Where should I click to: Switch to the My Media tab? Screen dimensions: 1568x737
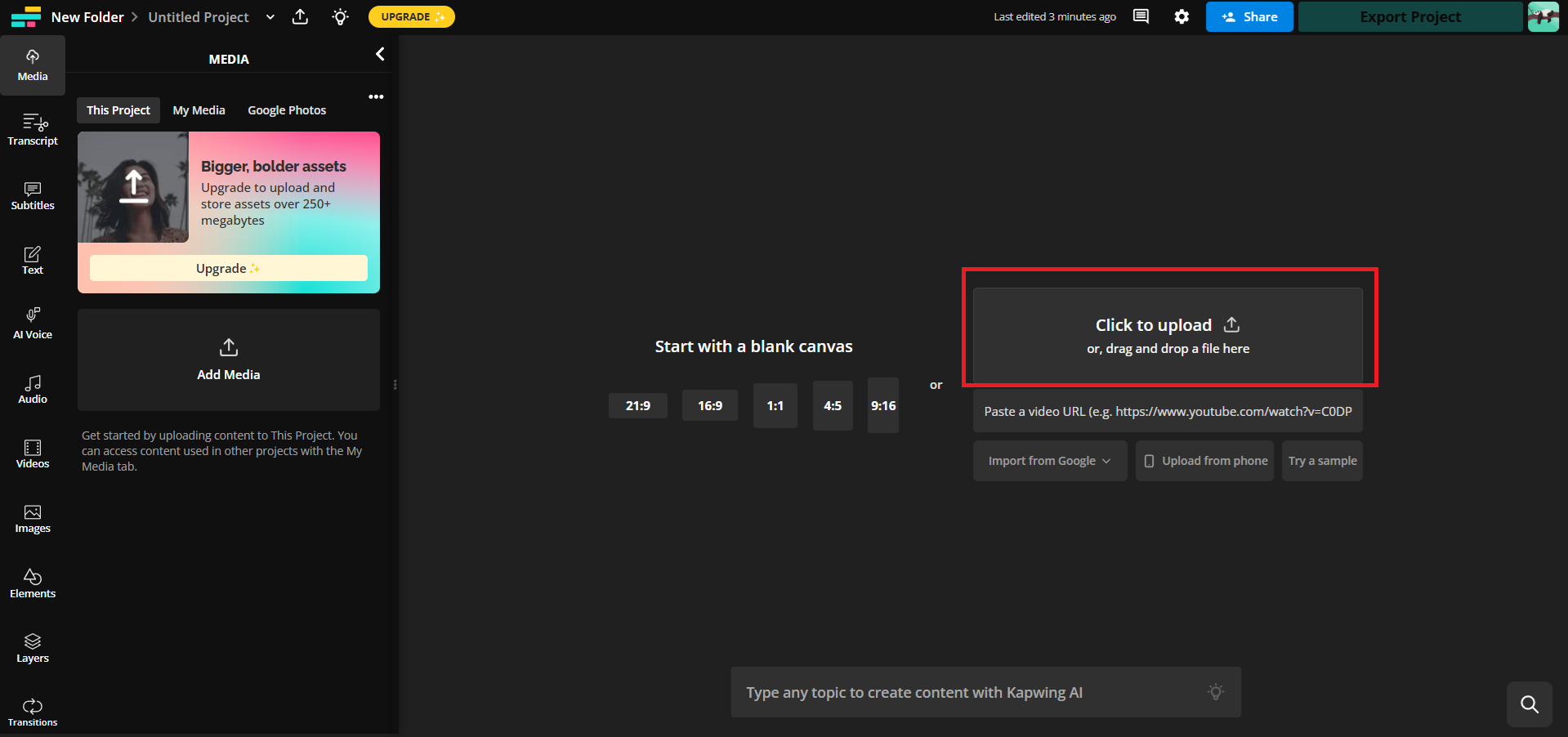pyautogui.click(x=199, y=110)
